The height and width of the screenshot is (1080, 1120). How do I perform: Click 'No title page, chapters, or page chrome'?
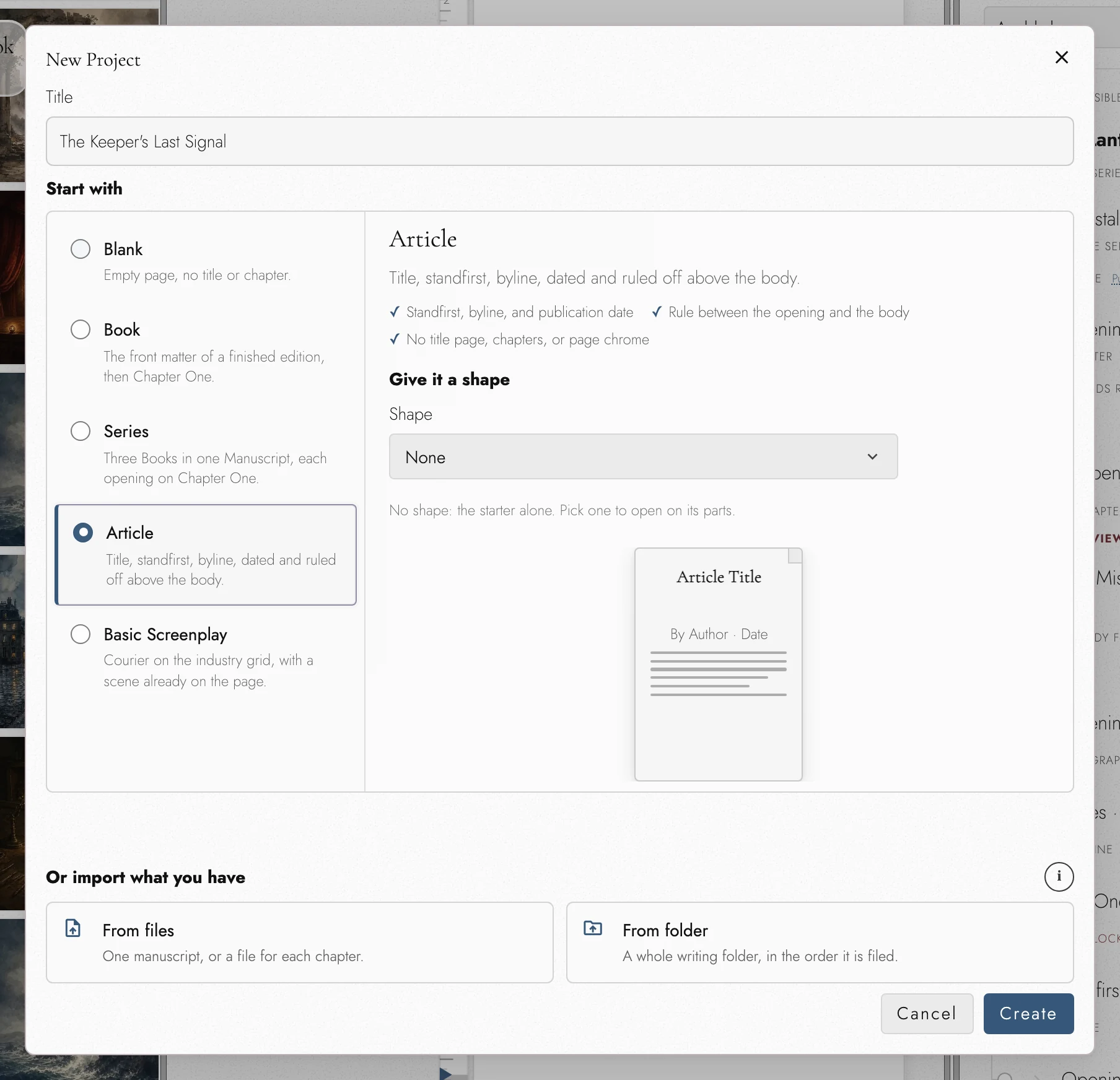coord(528,339)
